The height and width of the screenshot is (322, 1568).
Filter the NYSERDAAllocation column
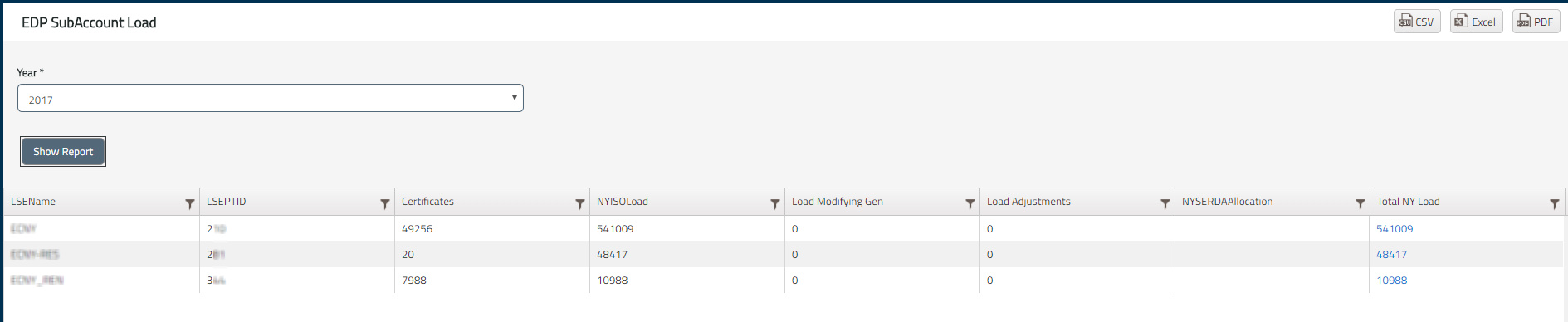[x=1360, y=203]
